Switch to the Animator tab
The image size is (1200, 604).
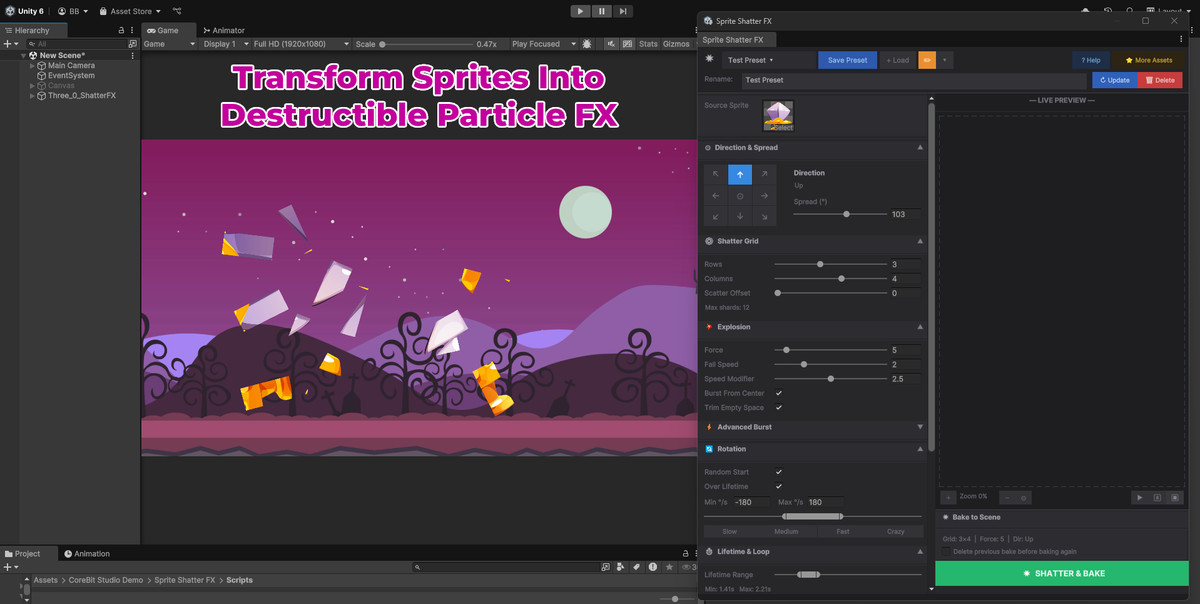223,30
